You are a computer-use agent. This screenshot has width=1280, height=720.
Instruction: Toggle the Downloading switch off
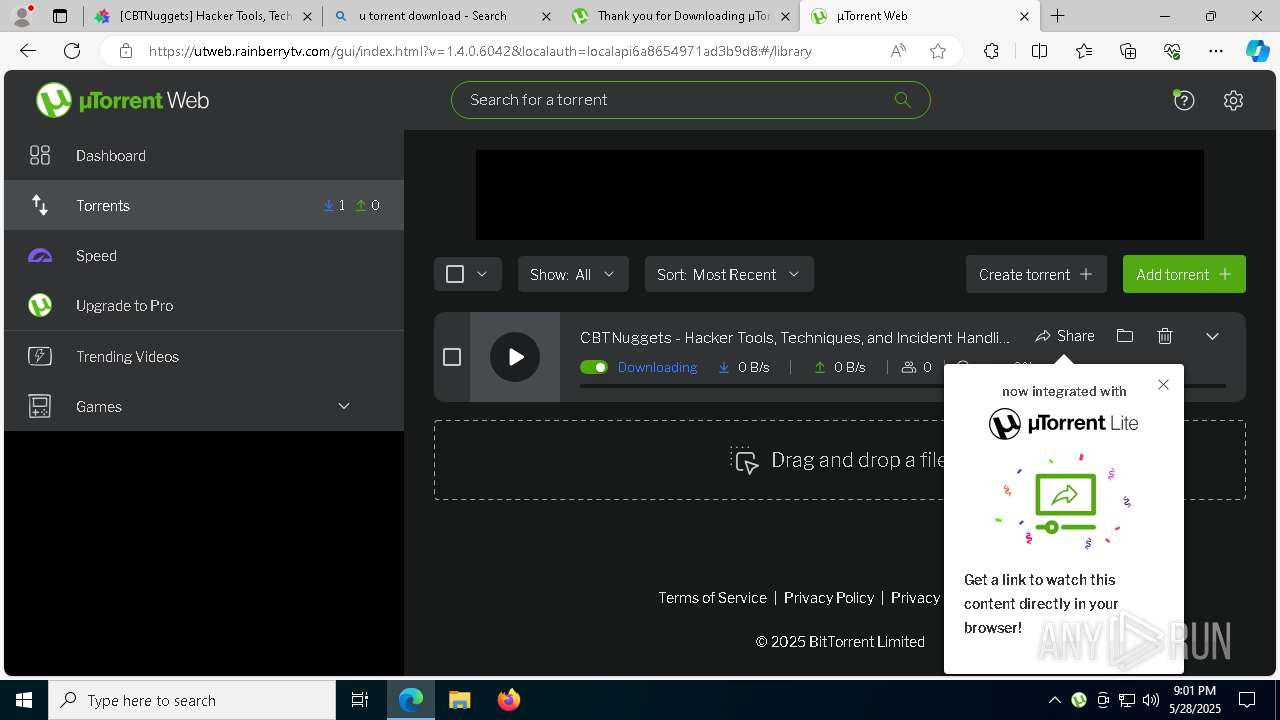tap(594, 367)
